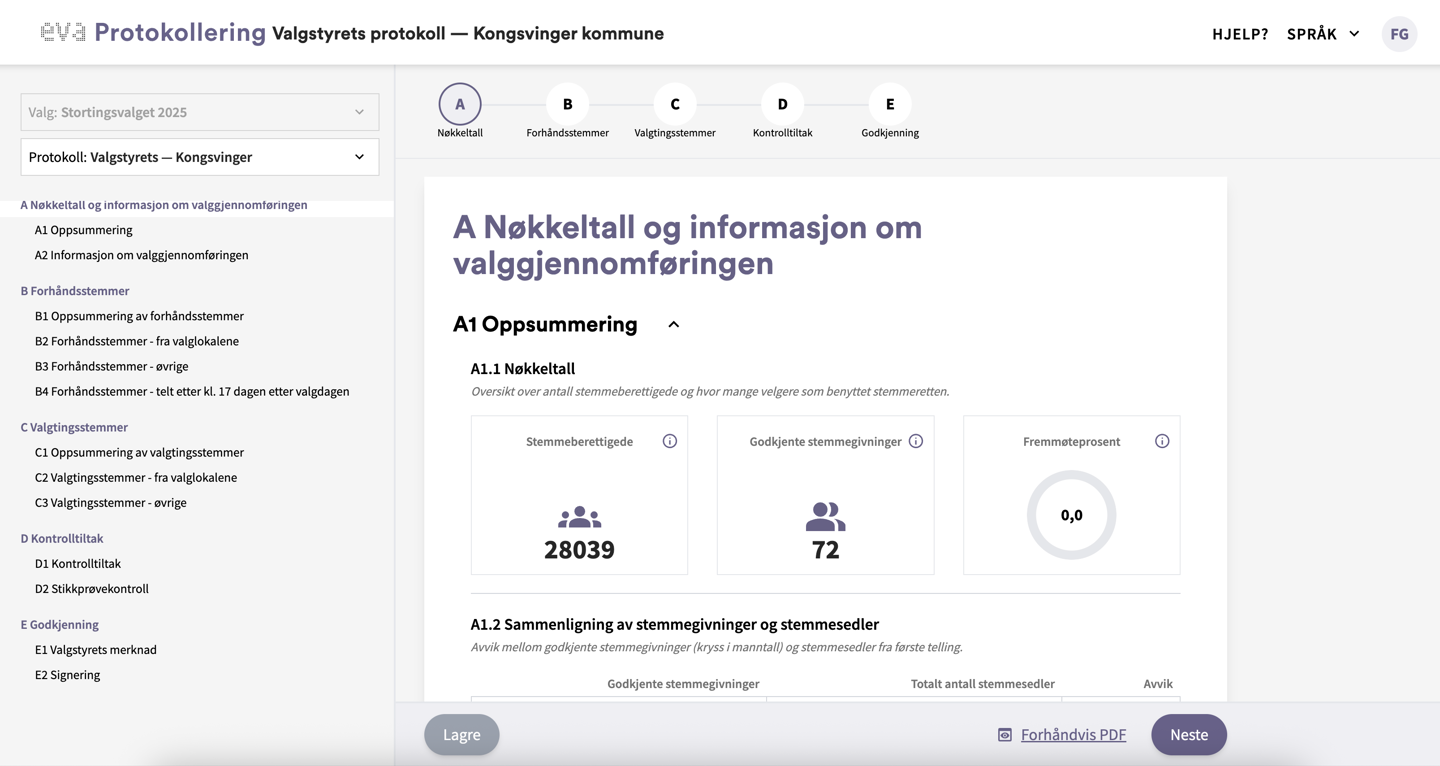Click the Neste button

1188,735
